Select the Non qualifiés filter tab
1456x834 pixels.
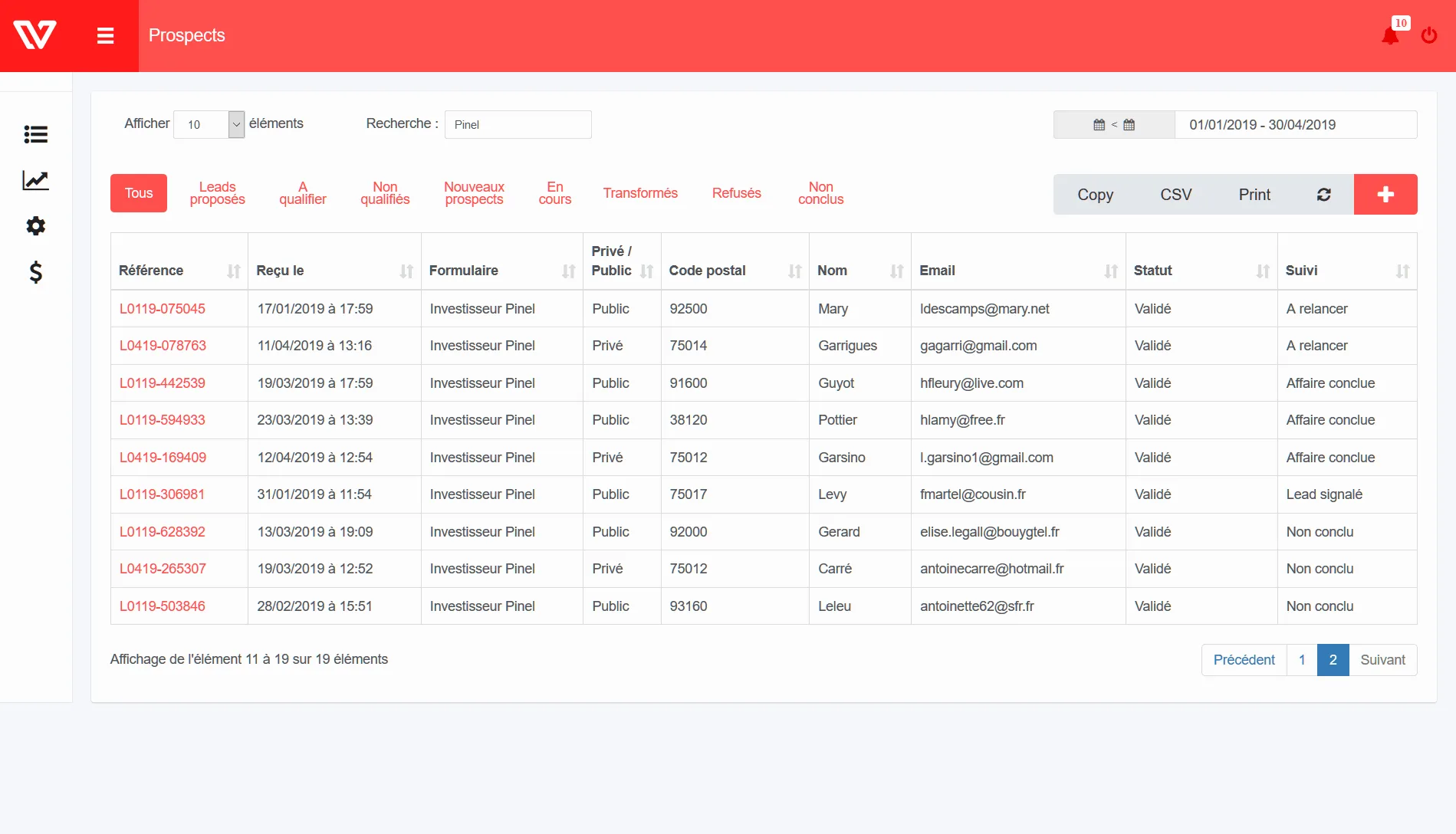[385, 193]
